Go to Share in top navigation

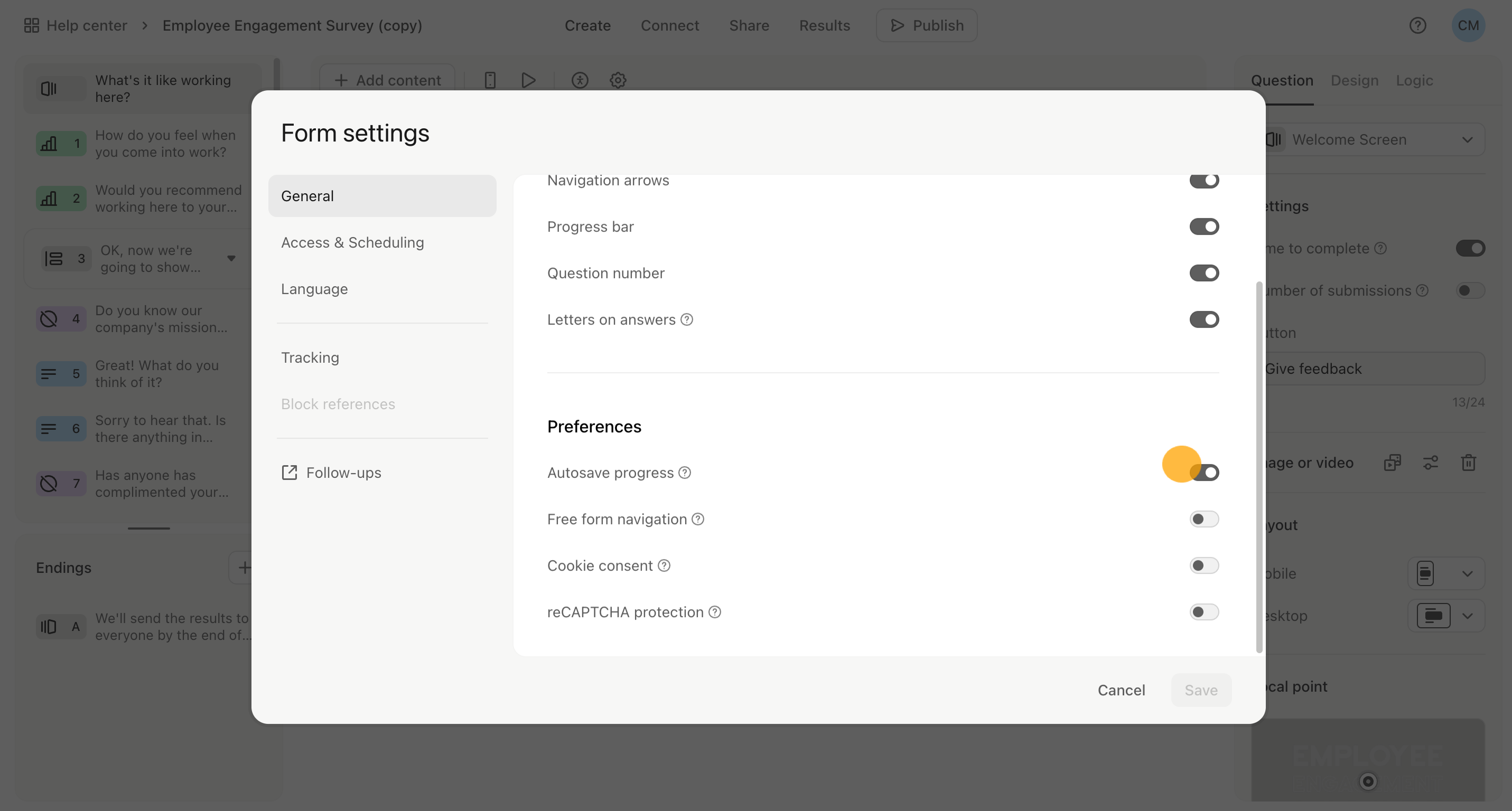point(749,25)
